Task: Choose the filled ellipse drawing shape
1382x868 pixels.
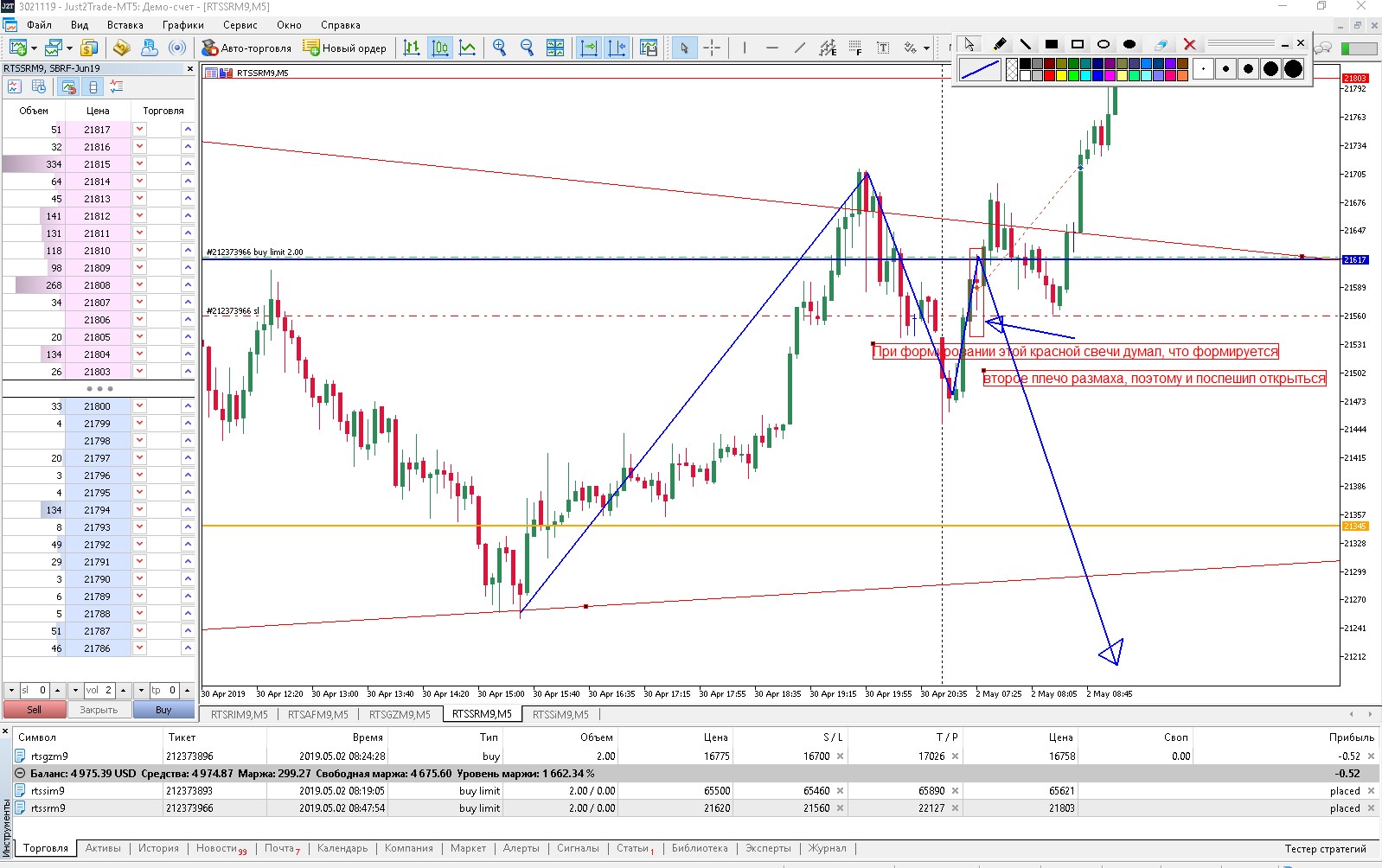Action: pyautogui.click(x=1129, y=44)
